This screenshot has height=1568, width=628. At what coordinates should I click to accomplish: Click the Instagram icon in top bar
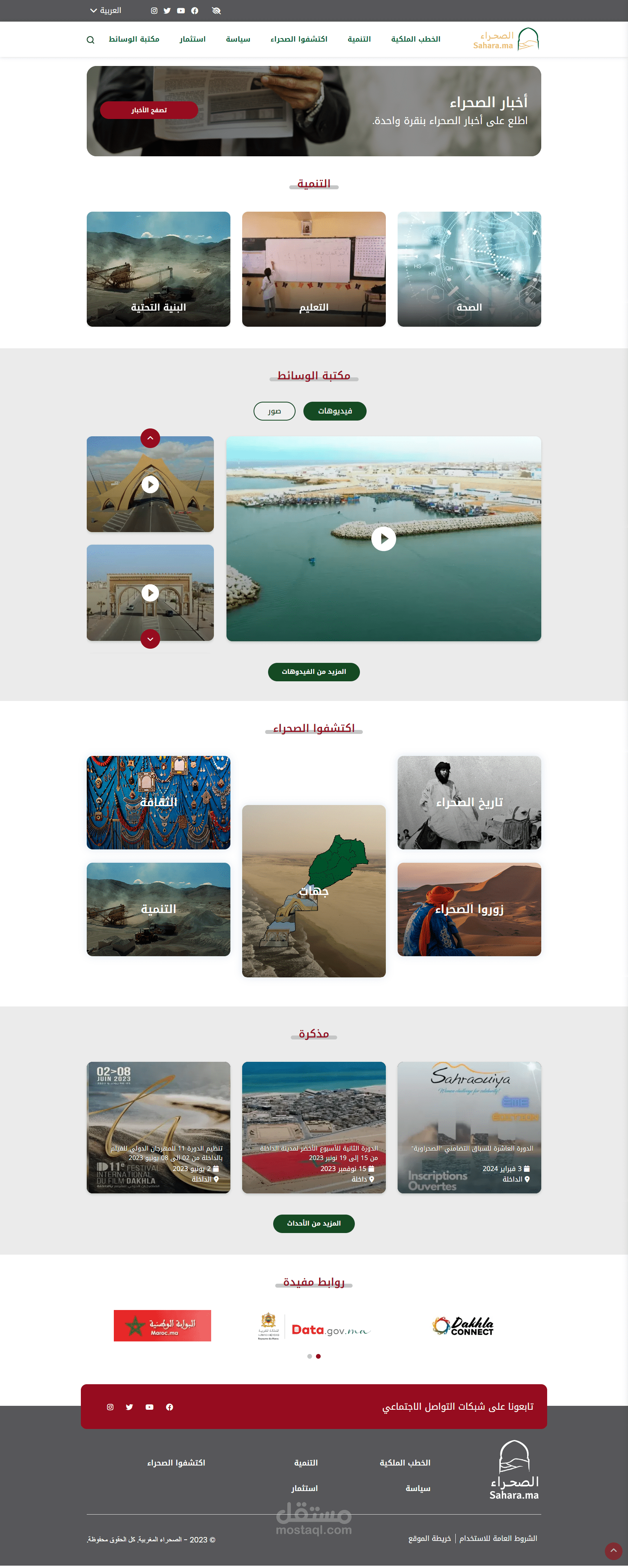click(154, 10)
